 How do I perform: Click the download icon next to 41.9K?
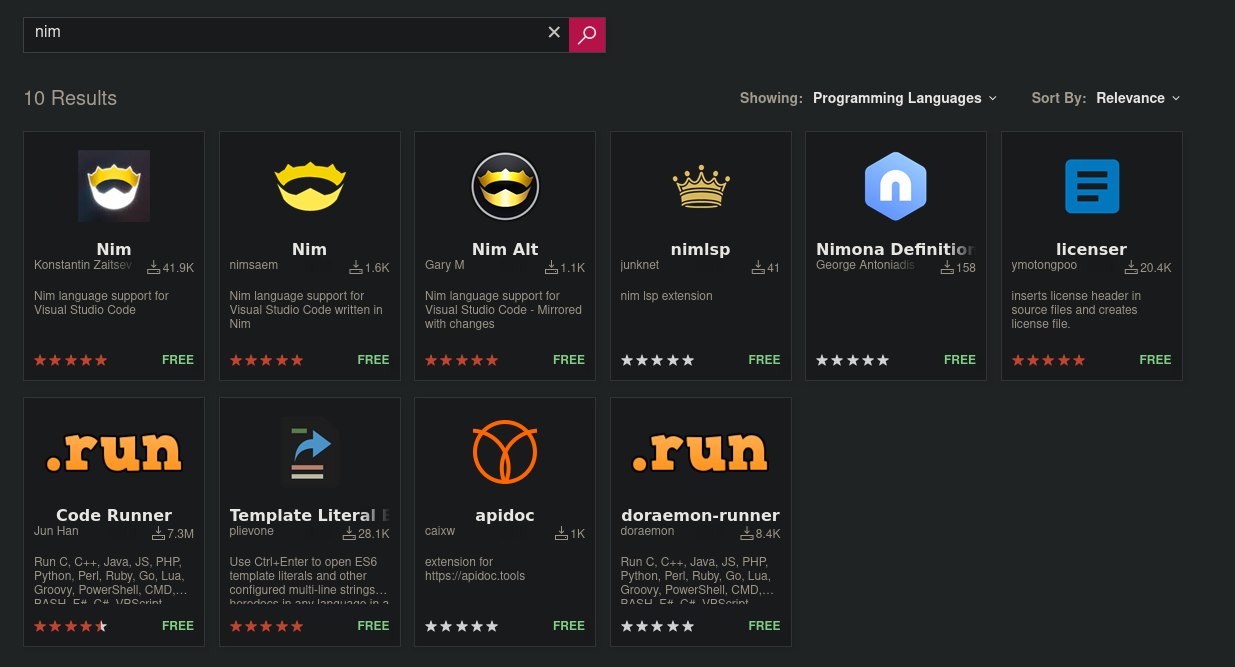pyautogui.click(x=154, y=268)
